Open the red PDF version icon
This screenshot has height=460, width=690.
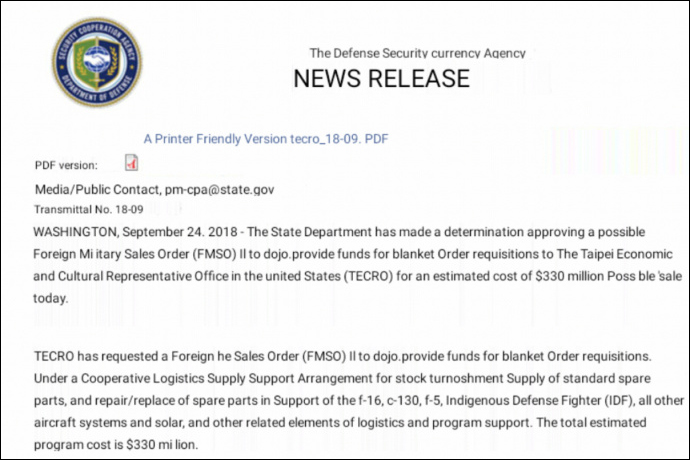tap(131, 163)
